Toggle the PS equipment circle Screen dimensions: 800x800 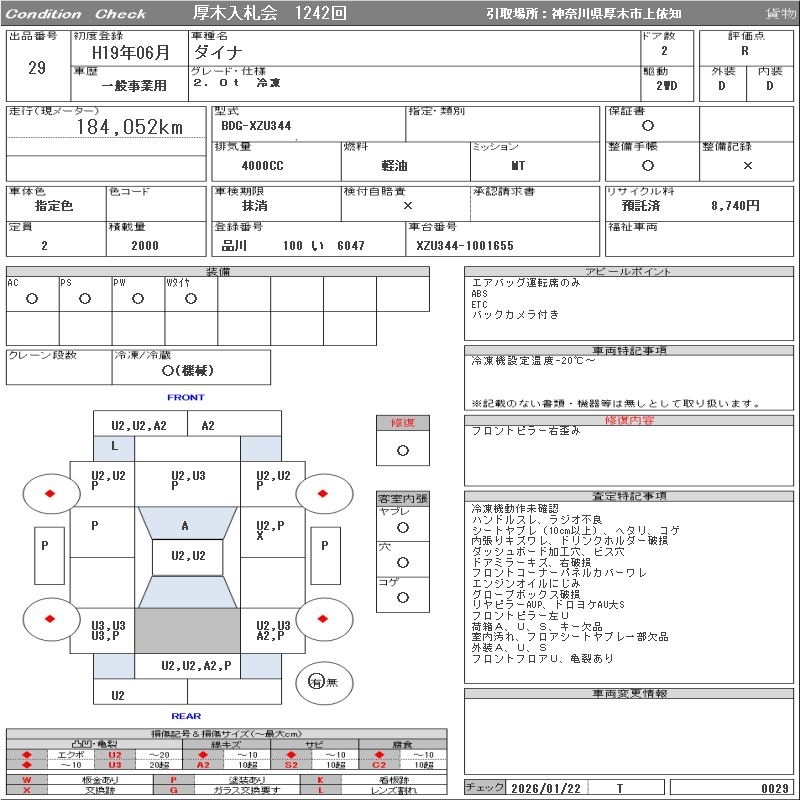click(84, 299)
